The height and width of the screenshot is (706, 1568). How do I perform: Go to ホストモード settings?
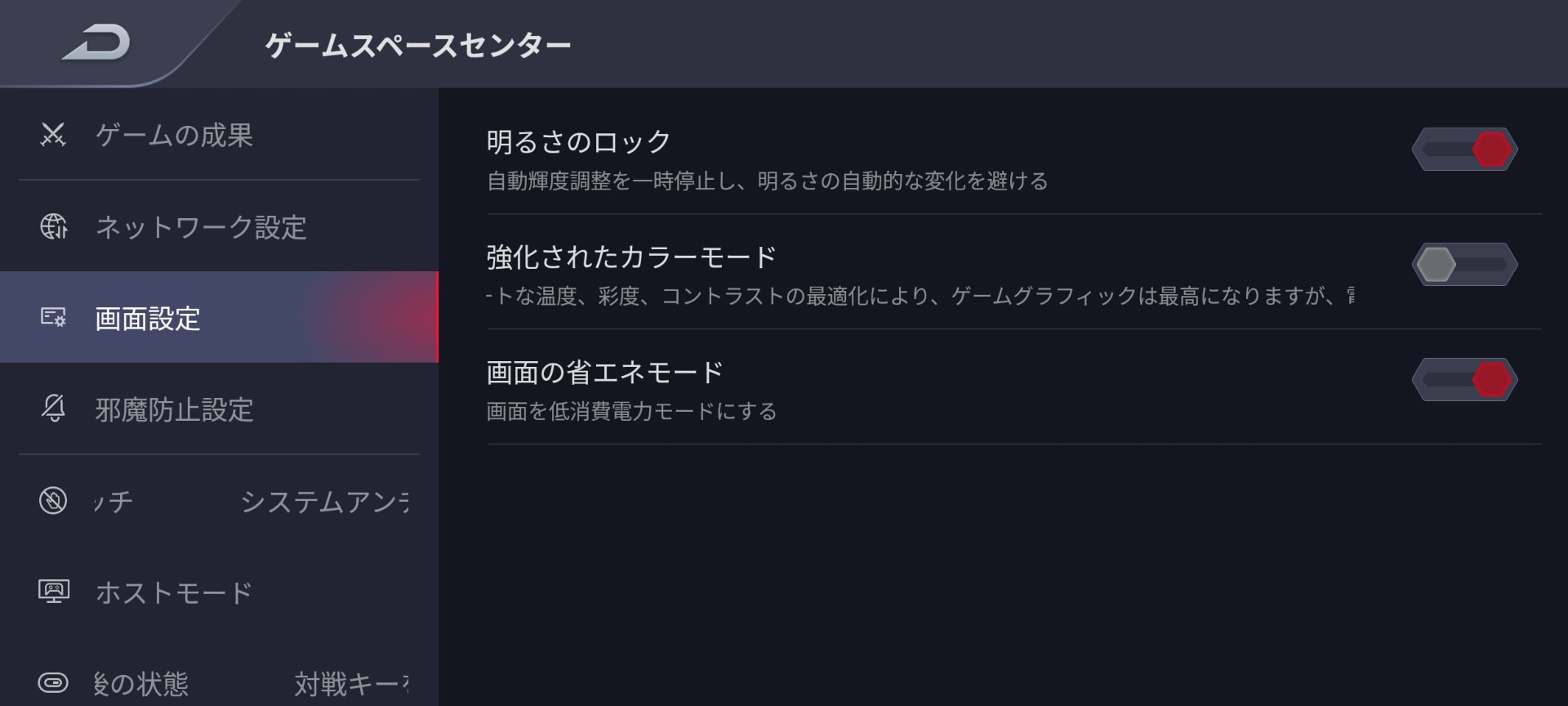click(174, 592)
